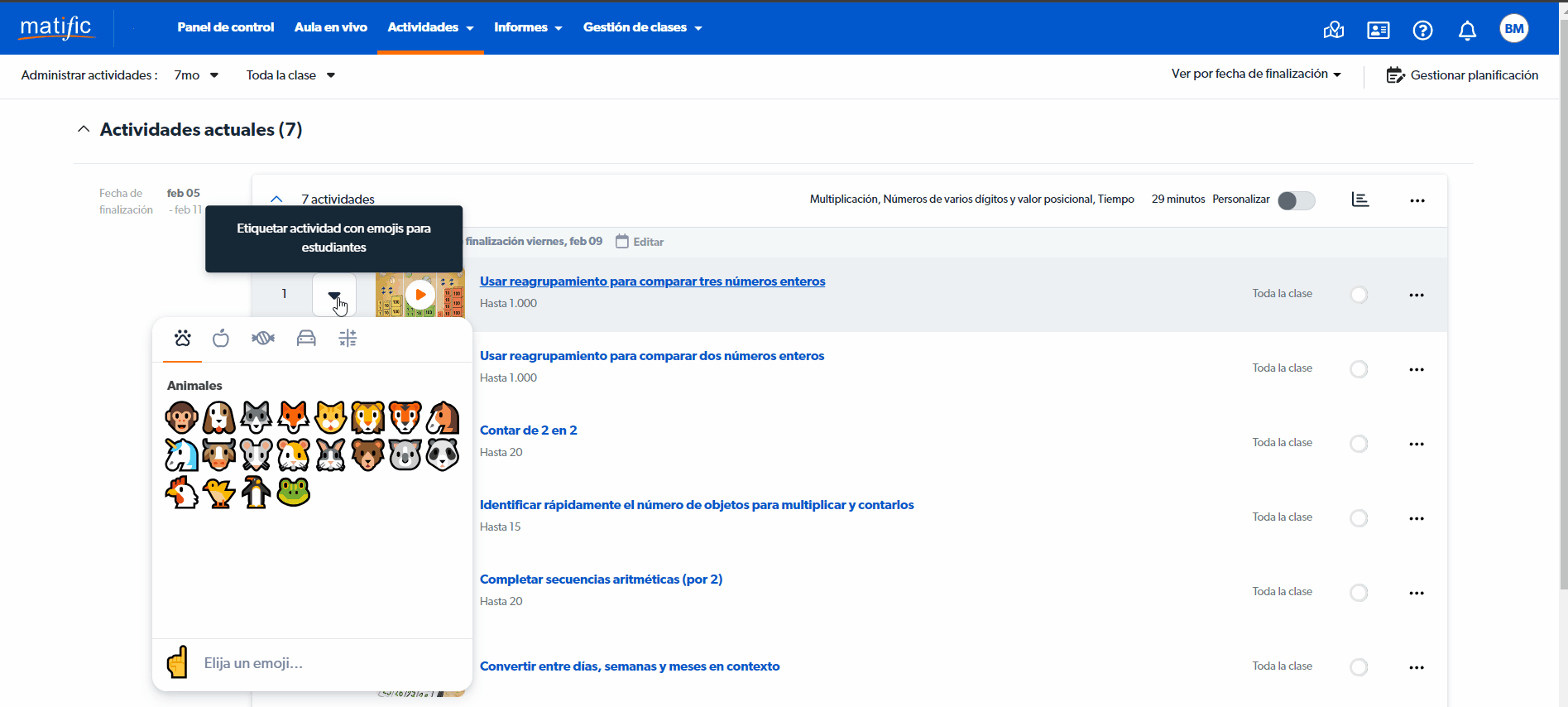The height and width of the screenshot is (707, 1568).
Task: Pick the cow emoji
Action: coord(219,454)
